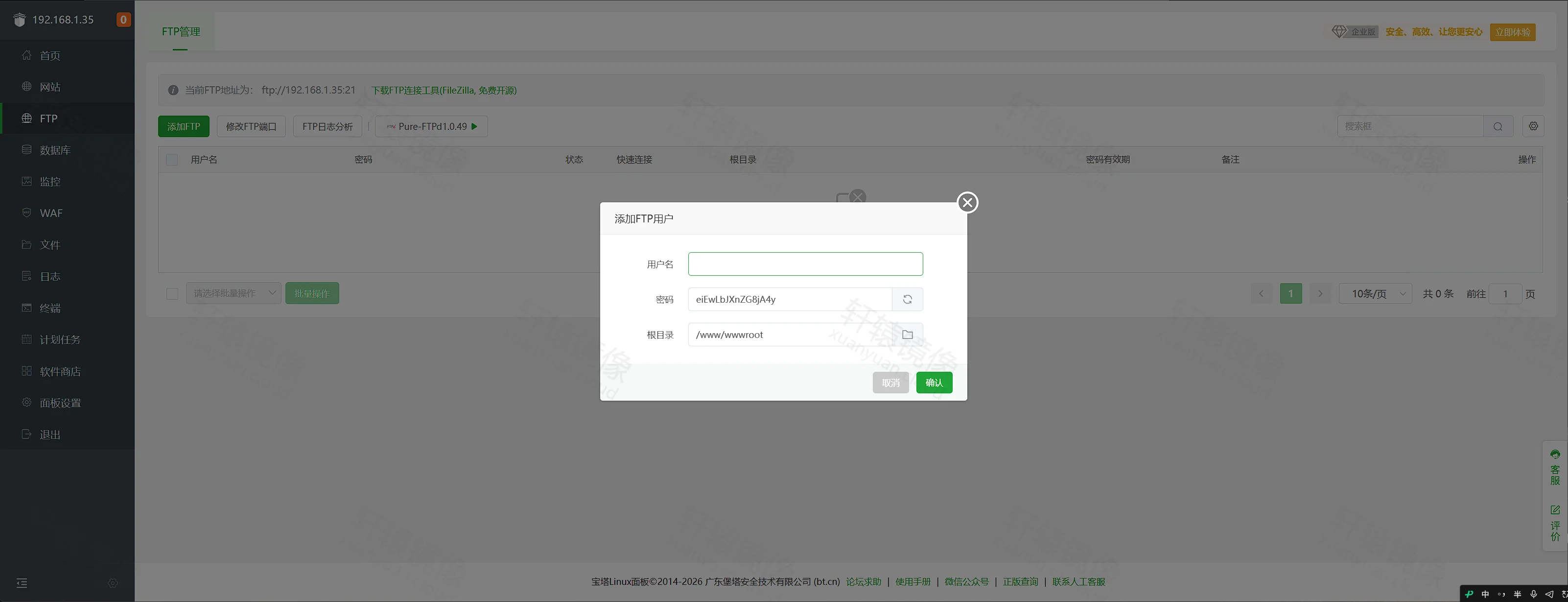Go to next page arrow
Screen dimensions: 1568x602
pos(1320,294)
